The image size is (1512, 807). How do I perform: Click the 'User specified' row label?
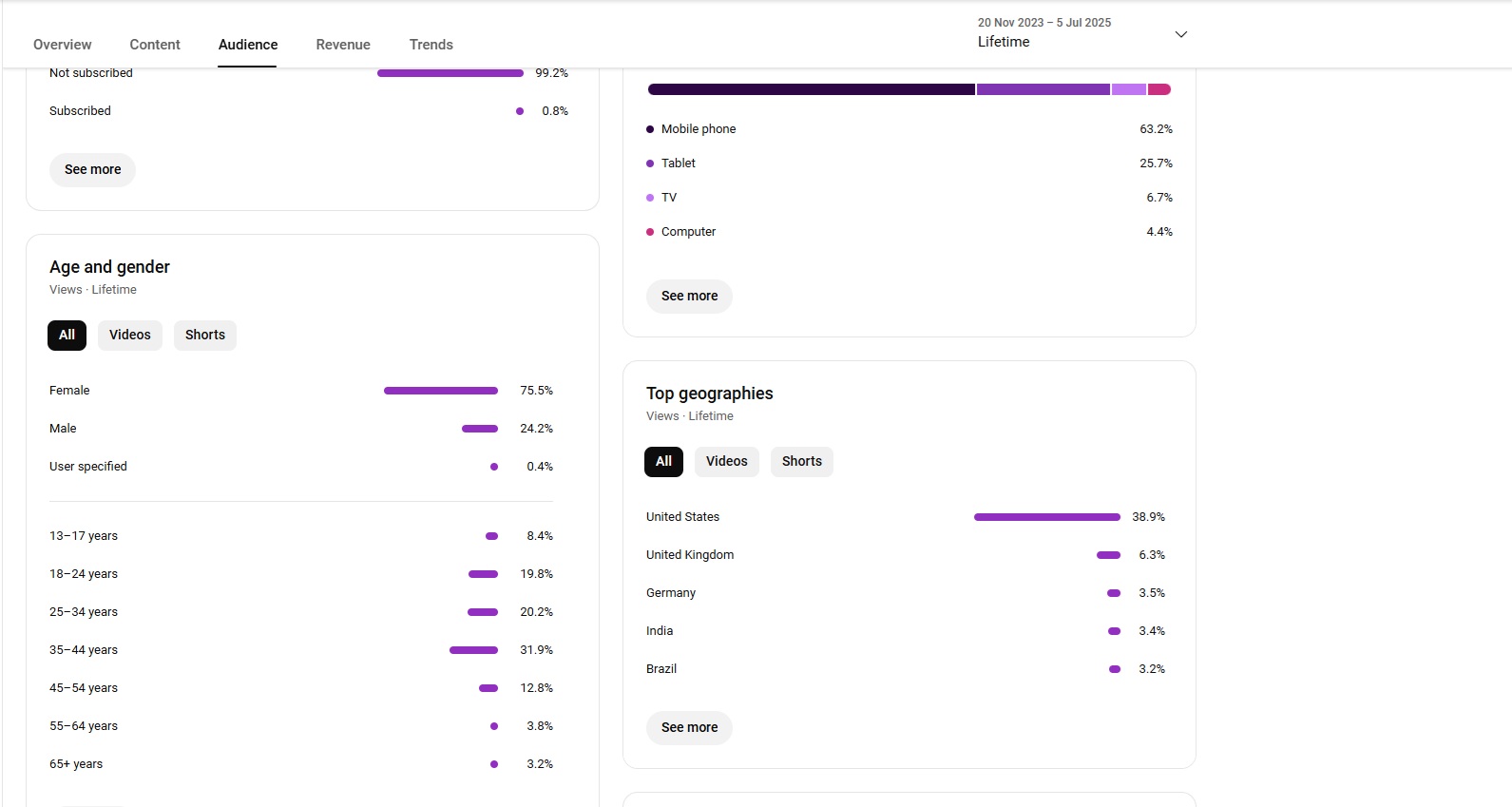88,467
